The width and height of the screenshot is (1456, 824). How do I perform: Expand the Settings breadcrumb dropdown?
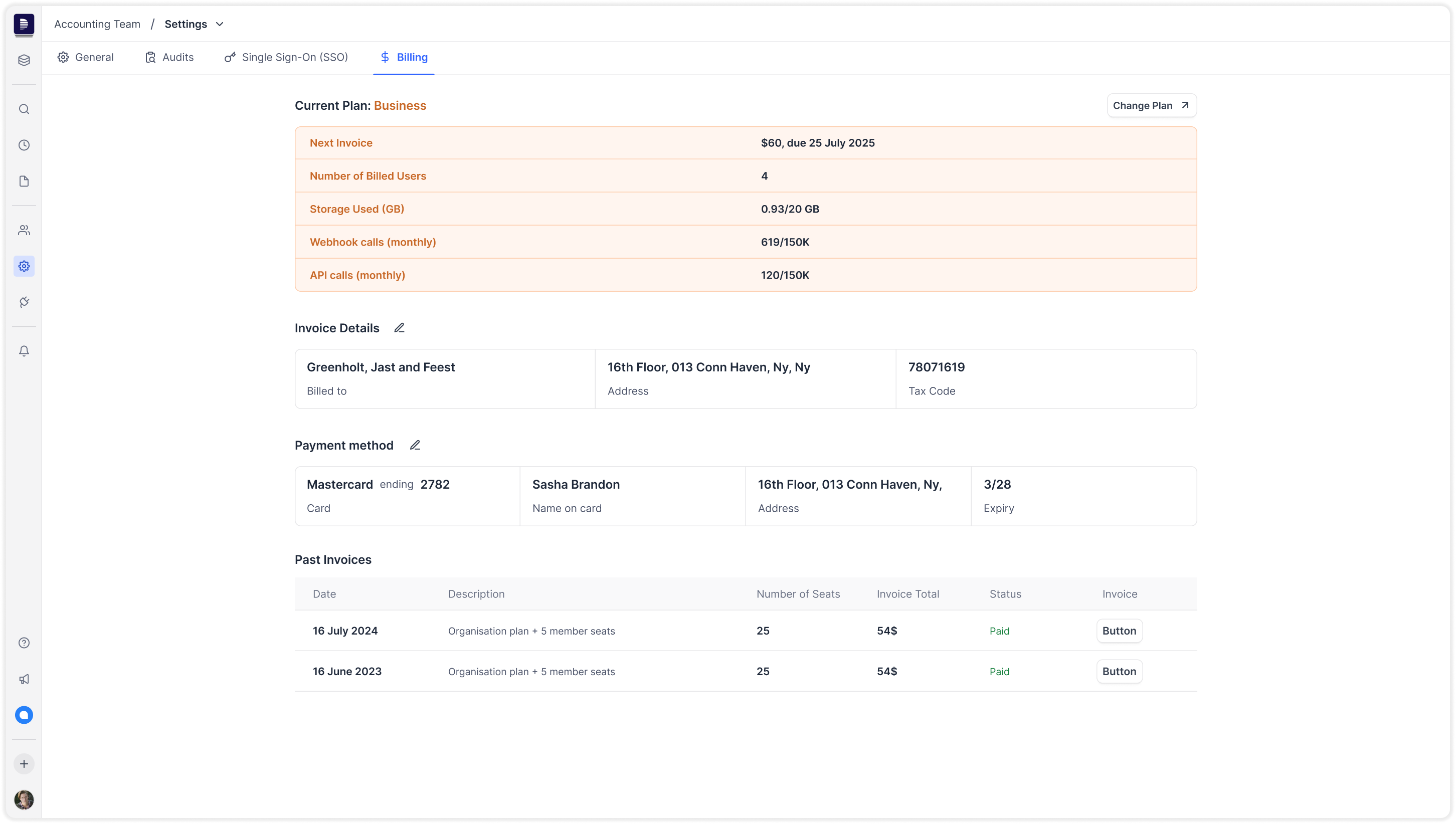(220, 25)
